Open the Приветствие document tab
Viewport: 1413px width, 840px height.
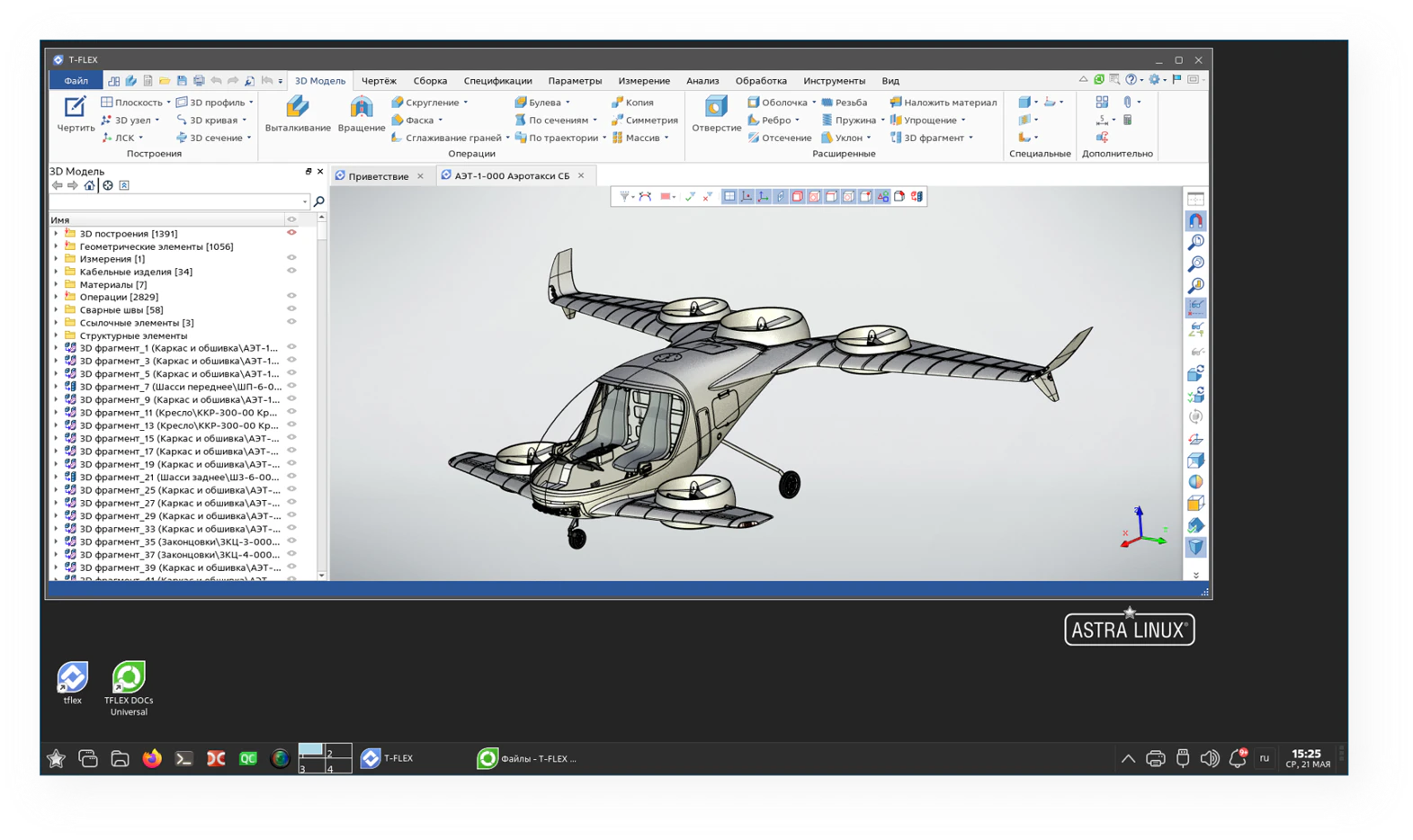(x=378, y=176)
